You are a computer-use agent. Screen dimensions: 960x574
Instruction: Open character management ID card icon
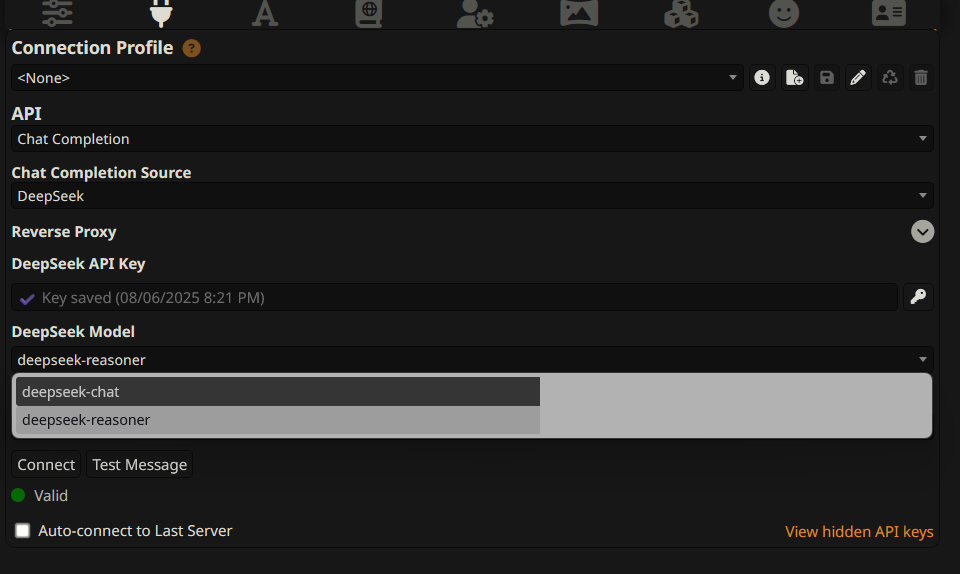point(888,13)
